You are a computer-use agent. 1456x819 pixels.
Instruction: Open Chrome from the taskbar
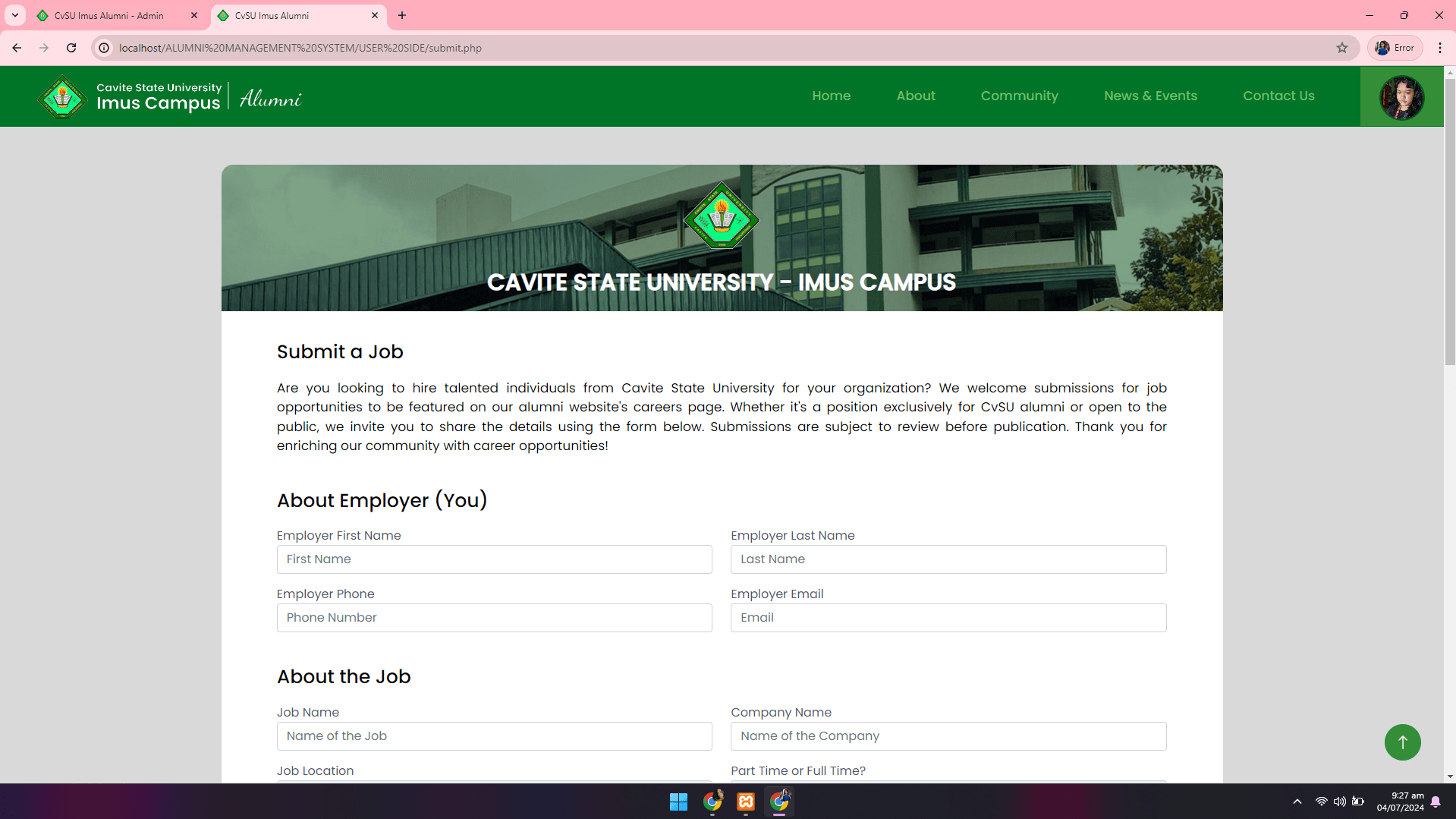click(712, 802)
